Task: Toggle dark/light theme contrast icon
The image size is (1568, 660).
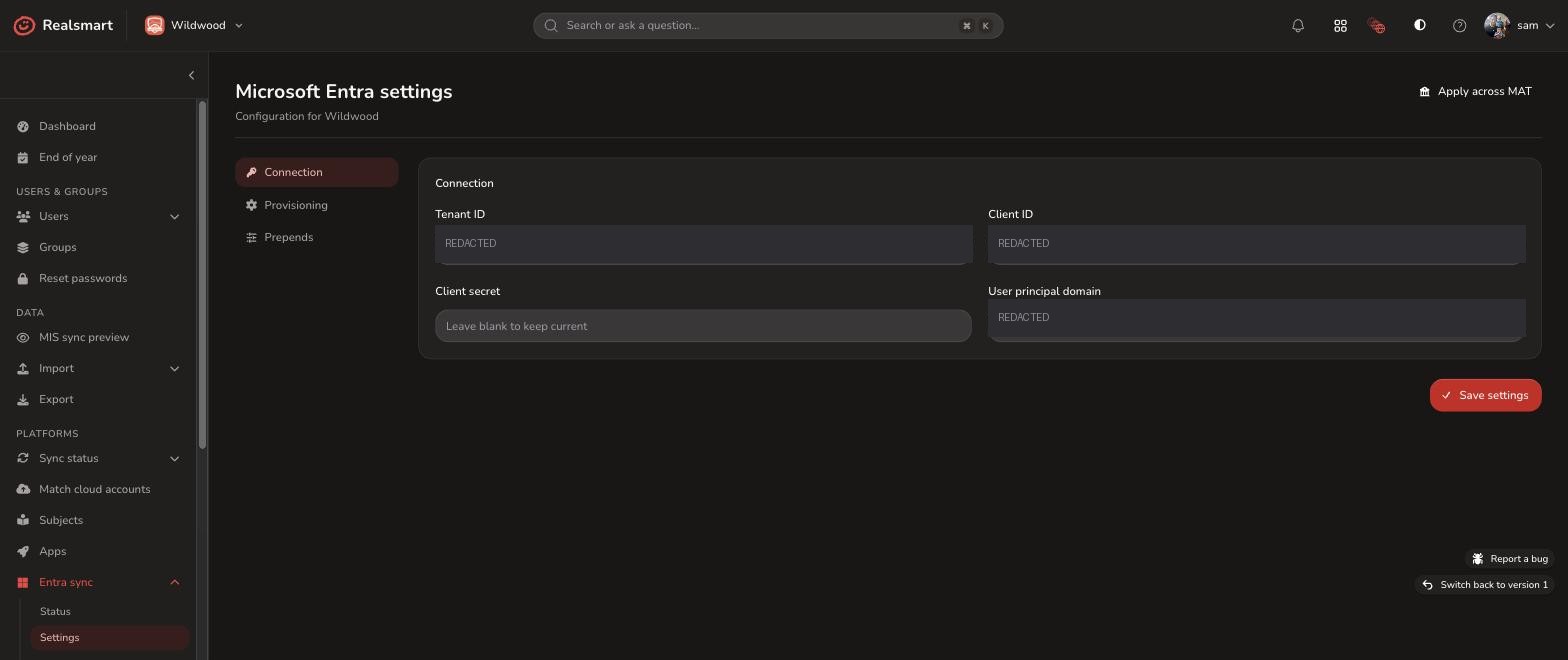Action: [x=1419, y=25]
